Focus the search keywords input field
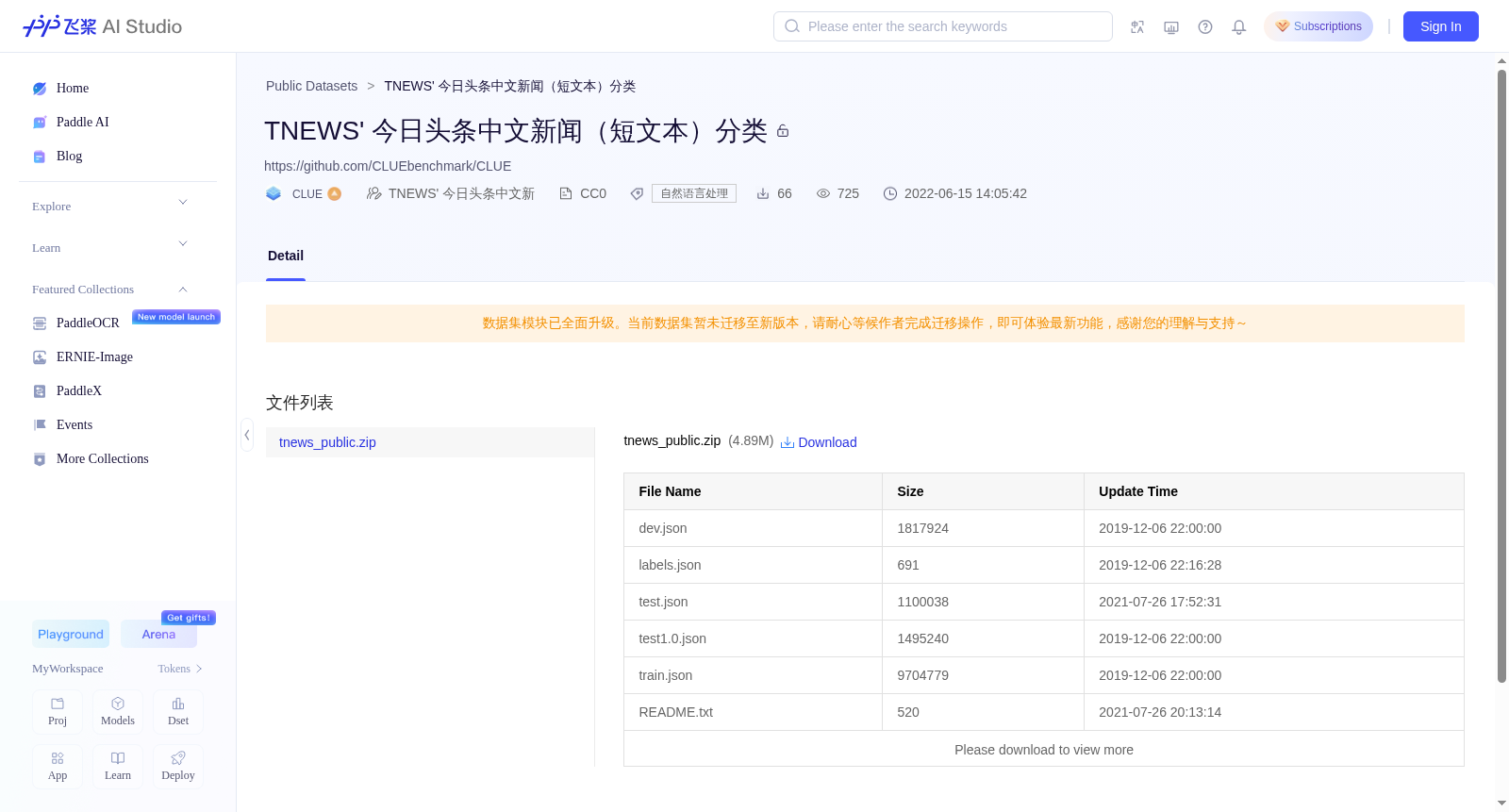Image resolution: width=1509 pixels, height=812 pixels. 943,26
